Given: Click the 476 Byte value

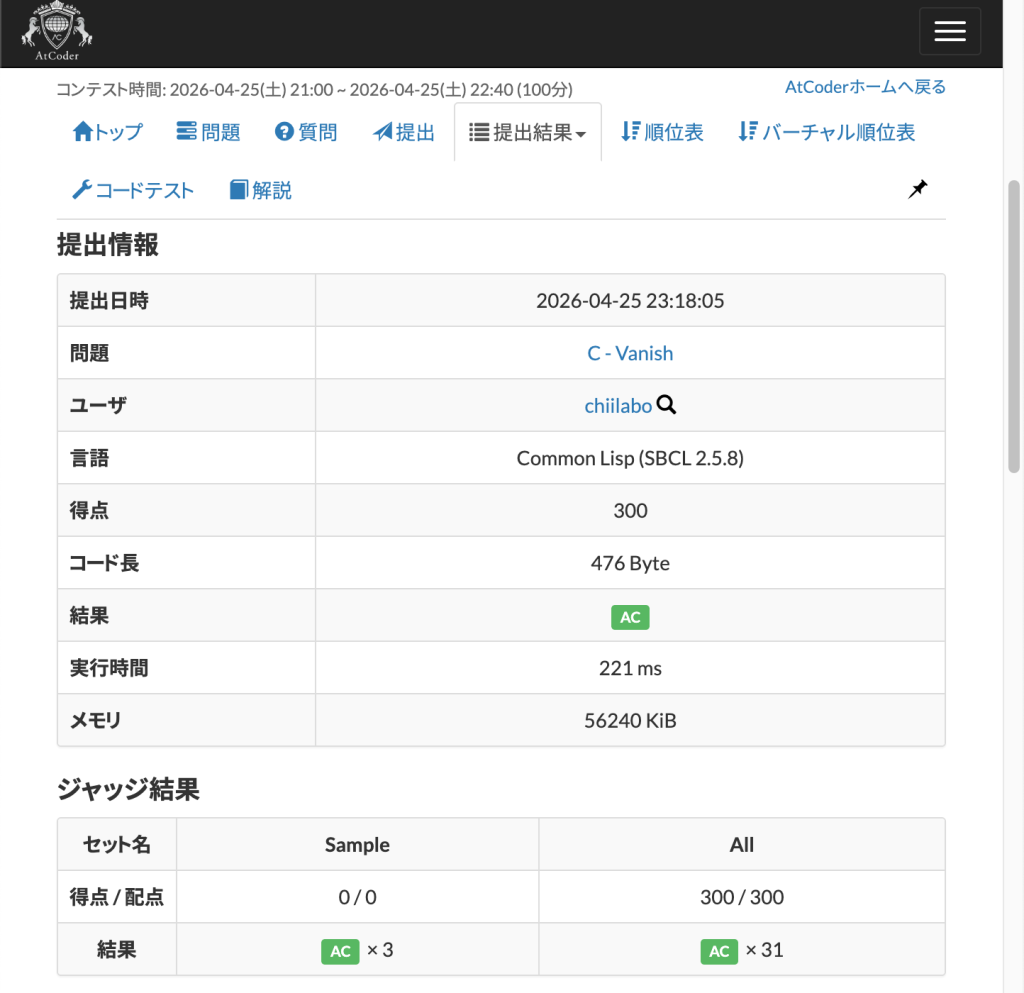Looking at the screenshot, I should [630, 563].
